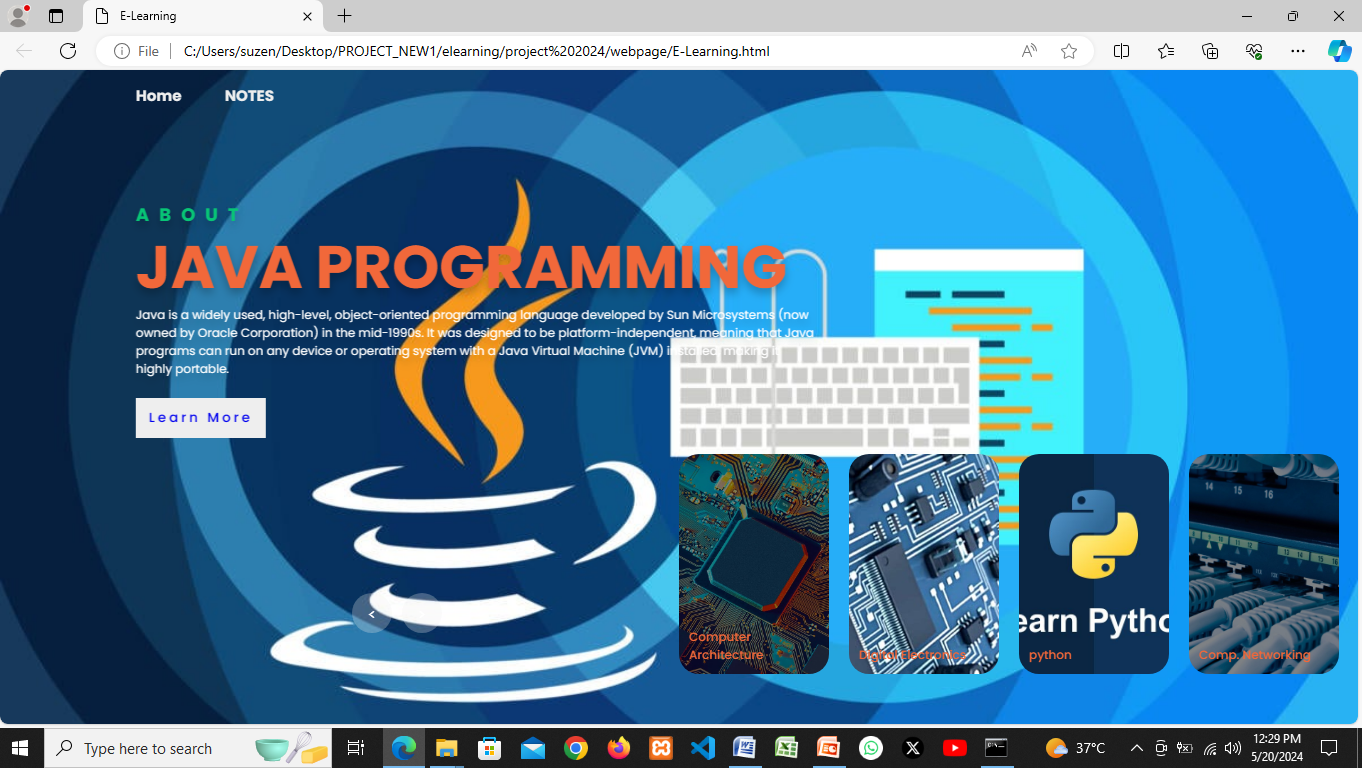Open the Favorites list
1362x768 pixels.
[1166, 51]
